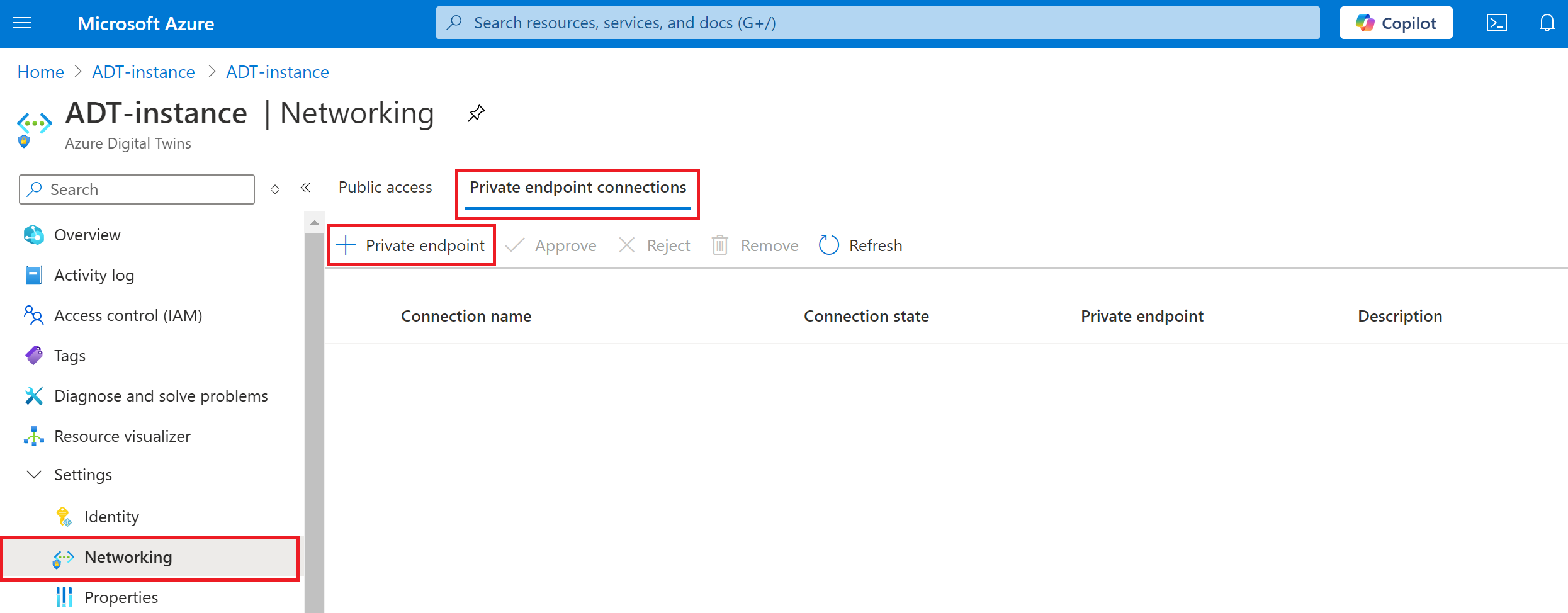This screenshot has height=613, width=1568.
Task: Collapse the sidebar with double chevron
Action: (305, 188)
